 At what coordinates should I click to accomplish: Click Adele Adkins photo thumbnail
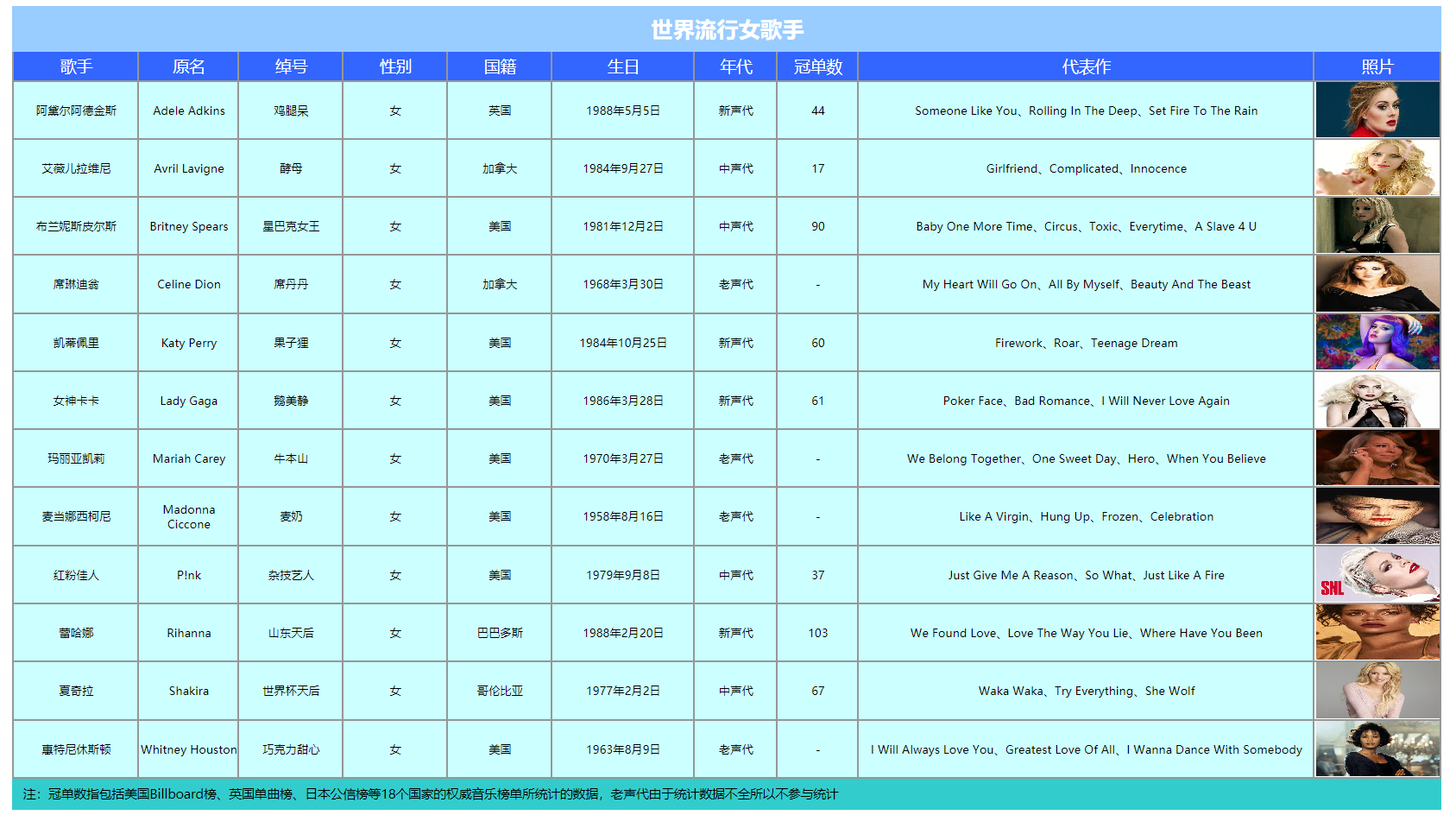(1377, 110)
